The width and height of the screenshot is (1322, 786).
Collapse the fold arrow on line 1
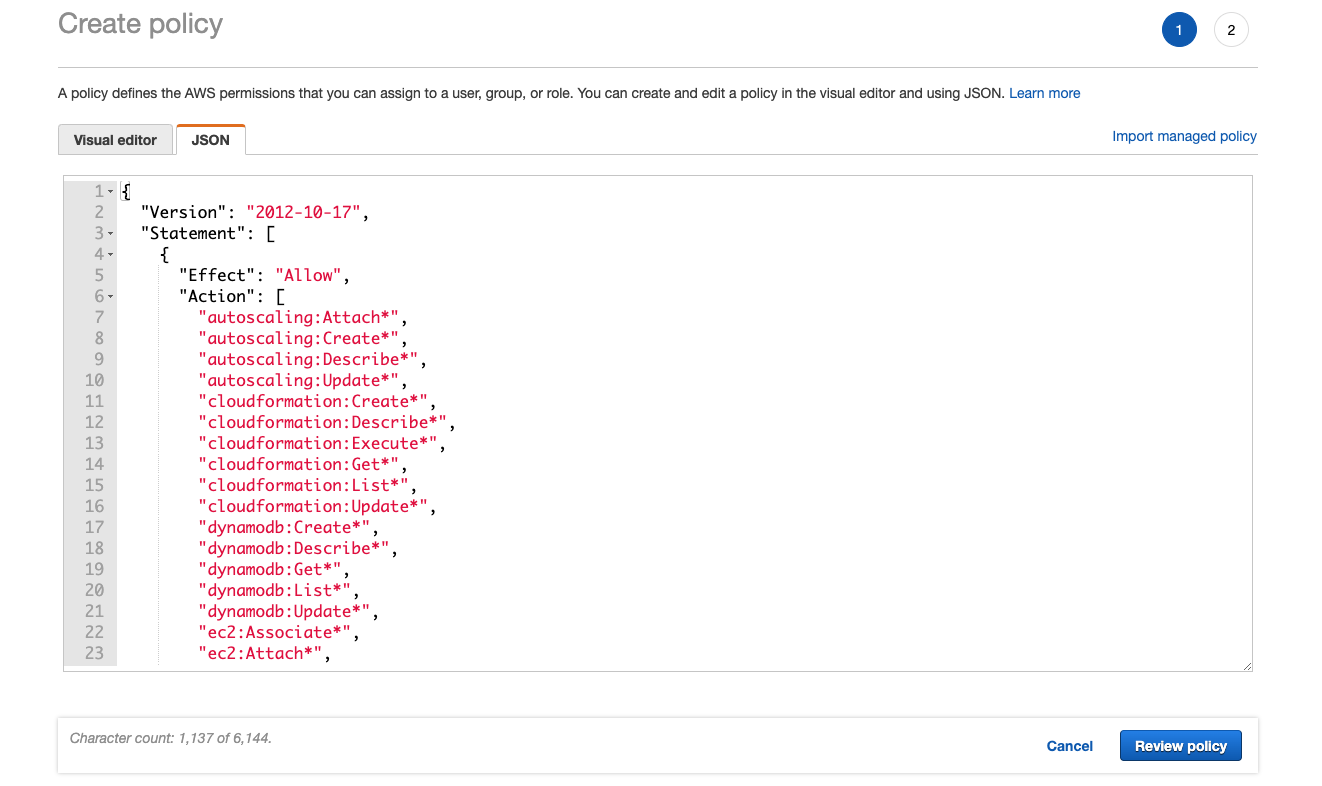[110, 191]
